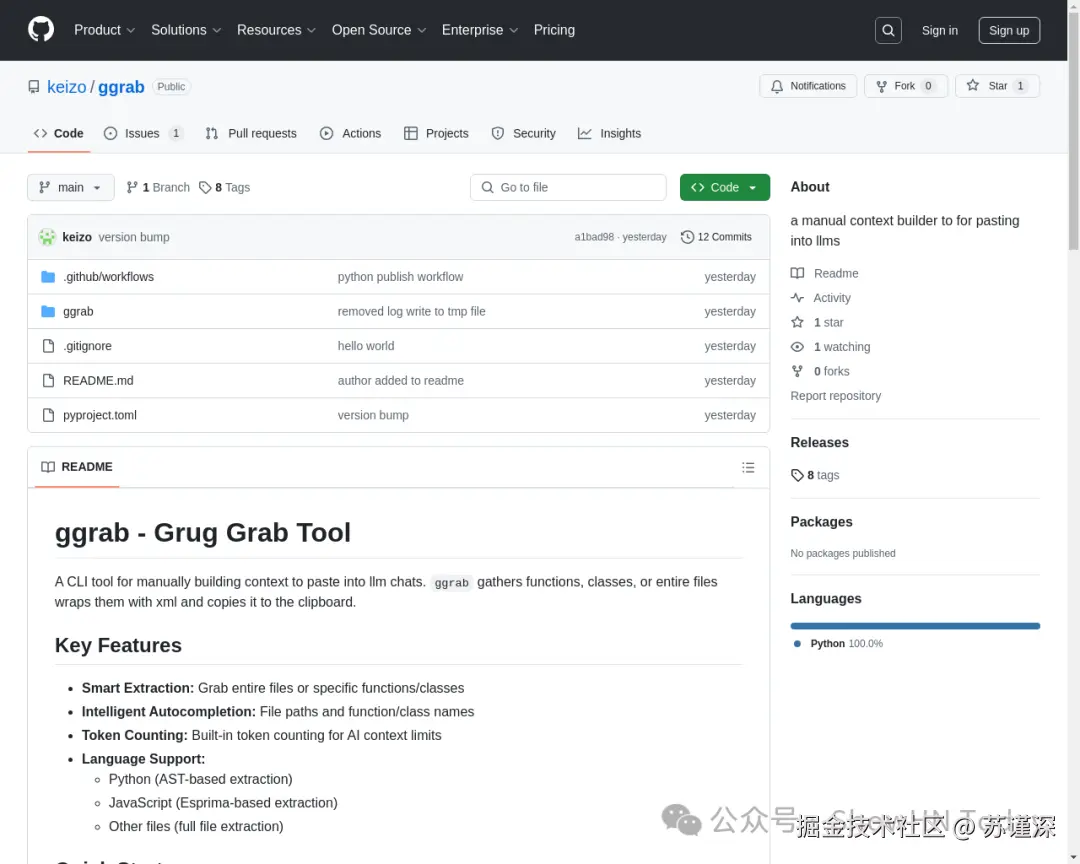Expand the green Code dropdown button

click(x=725, y=187)
